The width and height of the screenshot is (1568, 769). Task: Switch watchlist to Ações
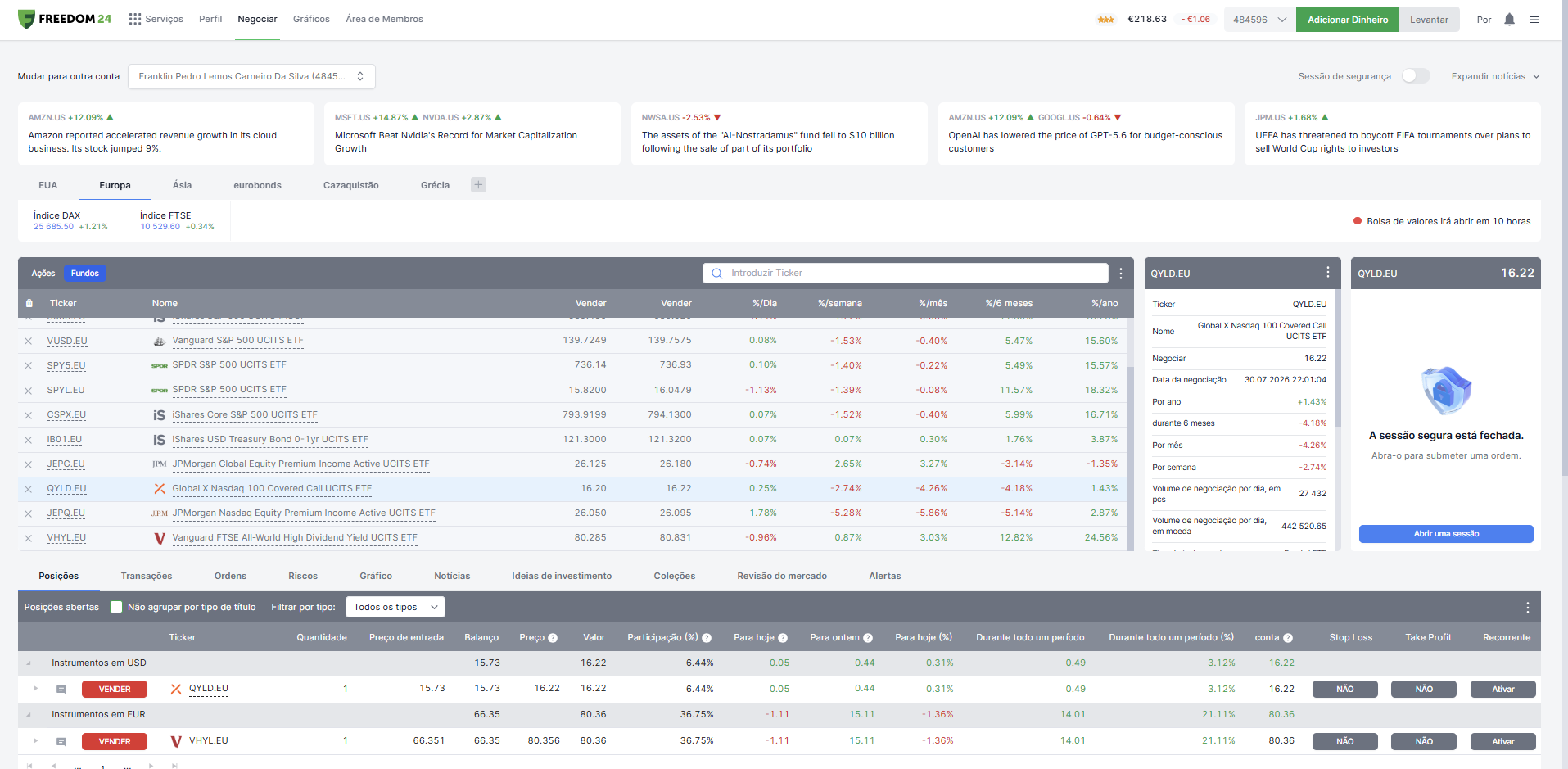43,274
